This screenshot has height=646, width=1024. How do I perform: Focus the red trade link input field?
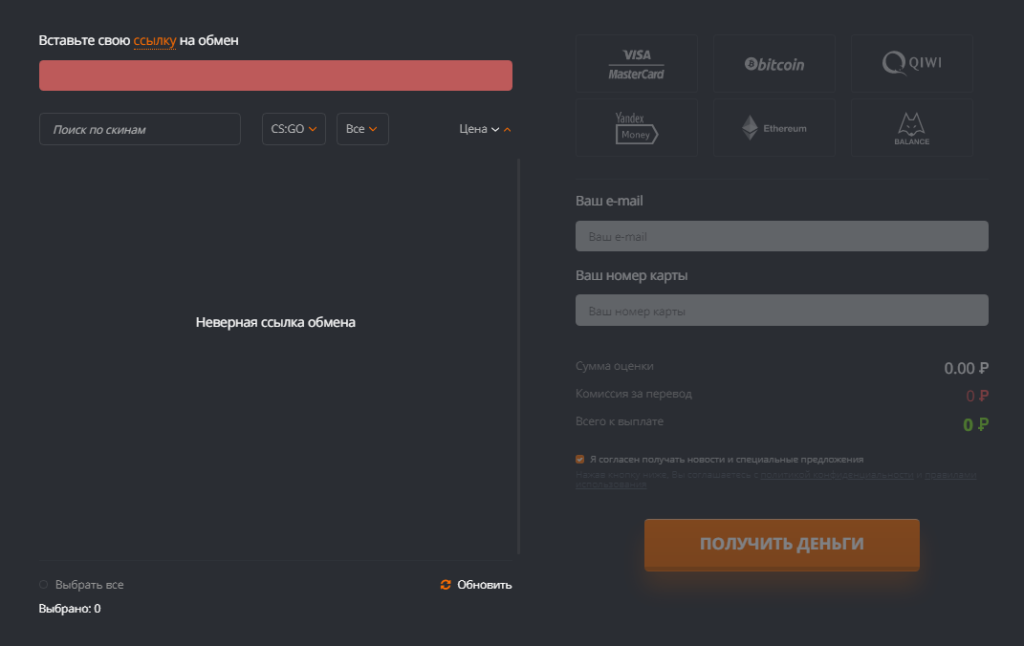click(x=276, y=75)
